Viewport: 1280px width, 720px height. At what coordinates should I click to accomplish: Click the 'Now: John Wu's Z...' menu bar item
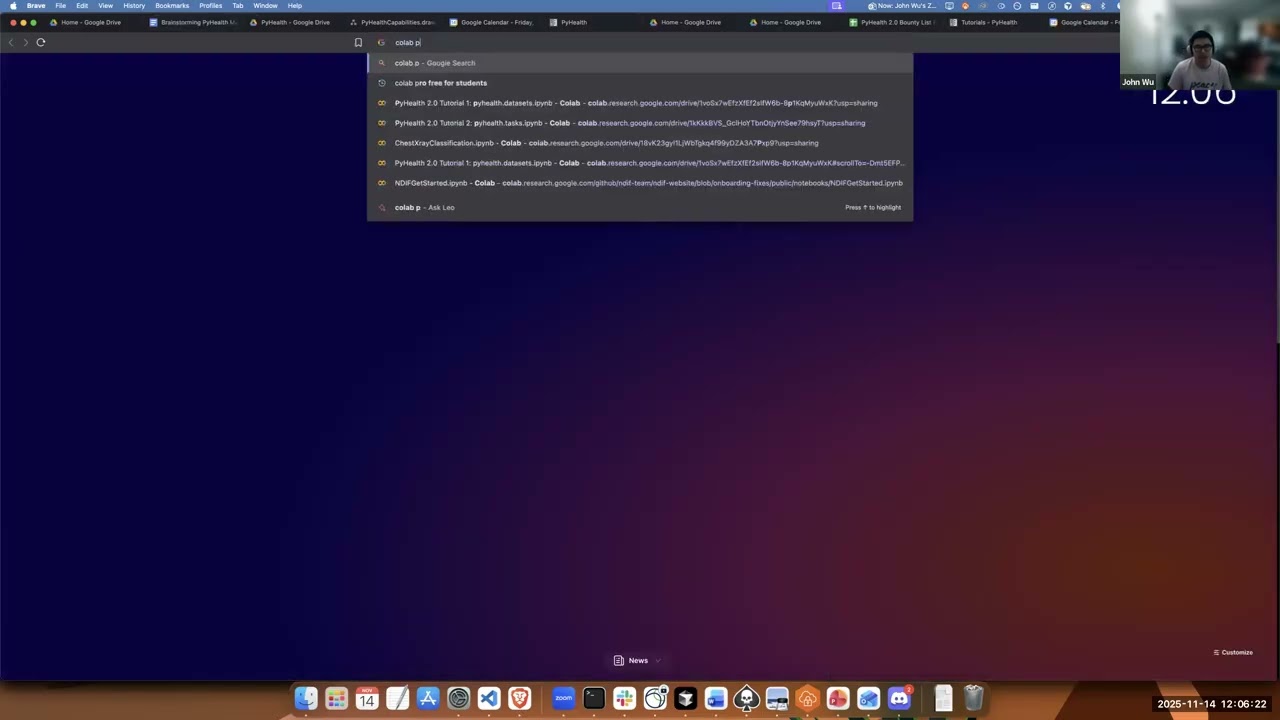903,5
